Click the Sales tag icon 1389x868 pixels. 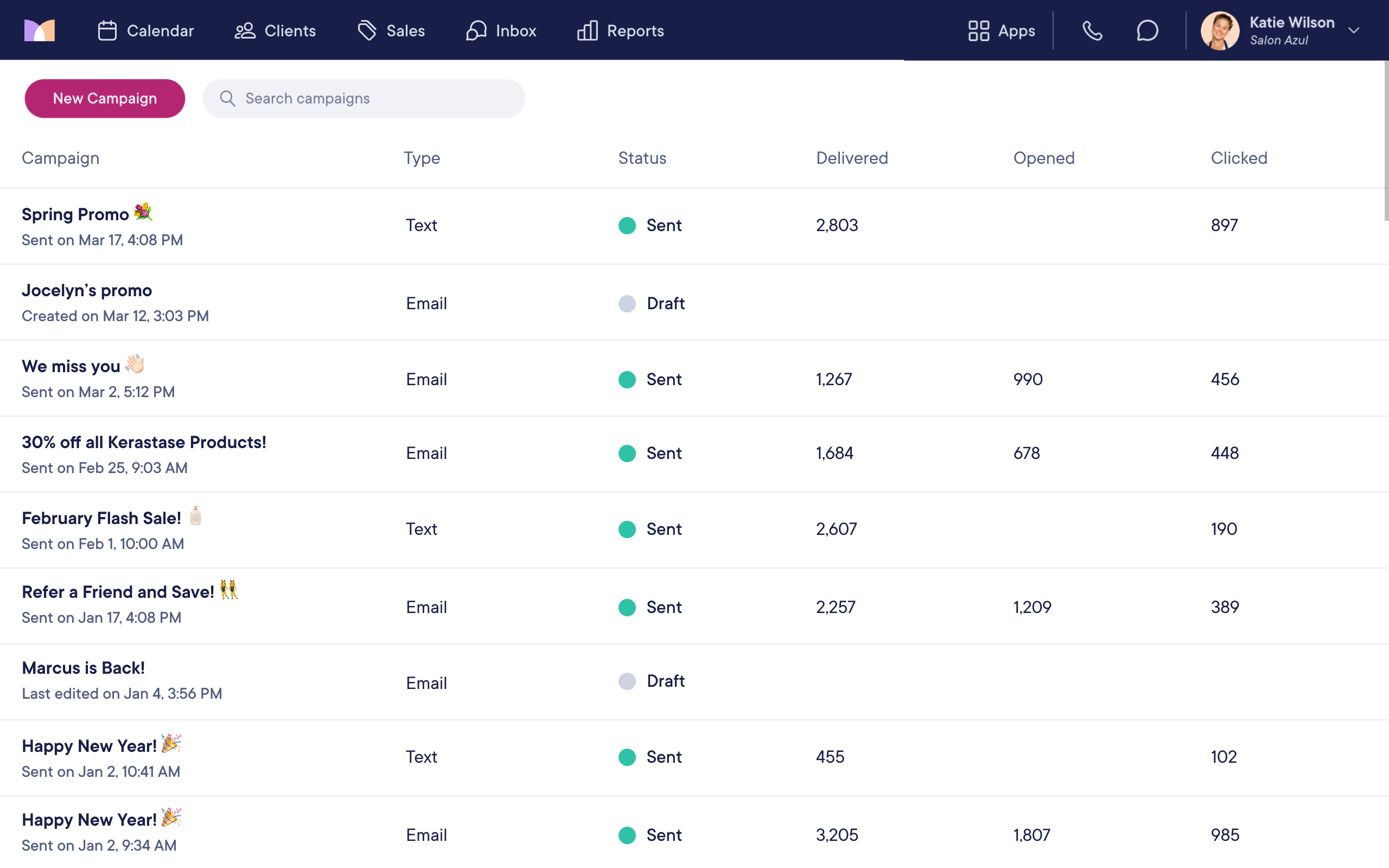(367, 30)
